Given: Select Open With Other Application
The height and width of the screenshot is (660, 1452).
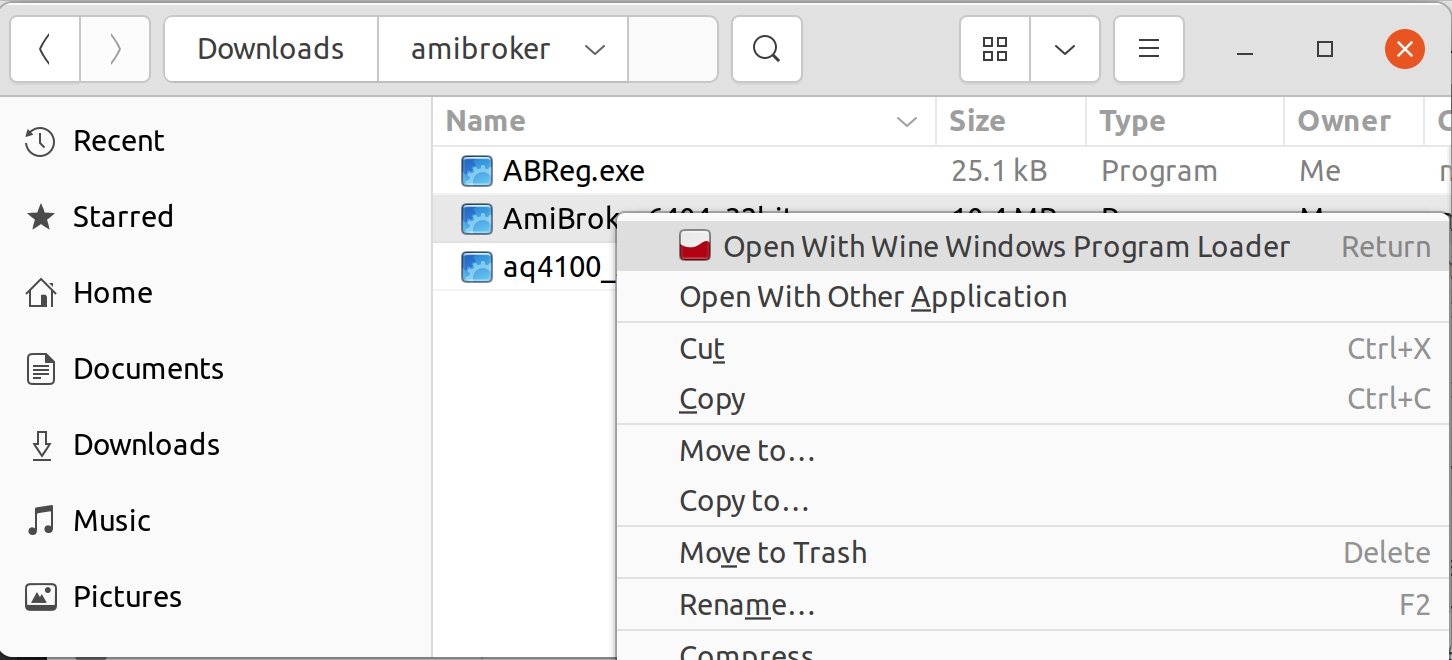Looking at the screenshot, I should coord(872,297).
